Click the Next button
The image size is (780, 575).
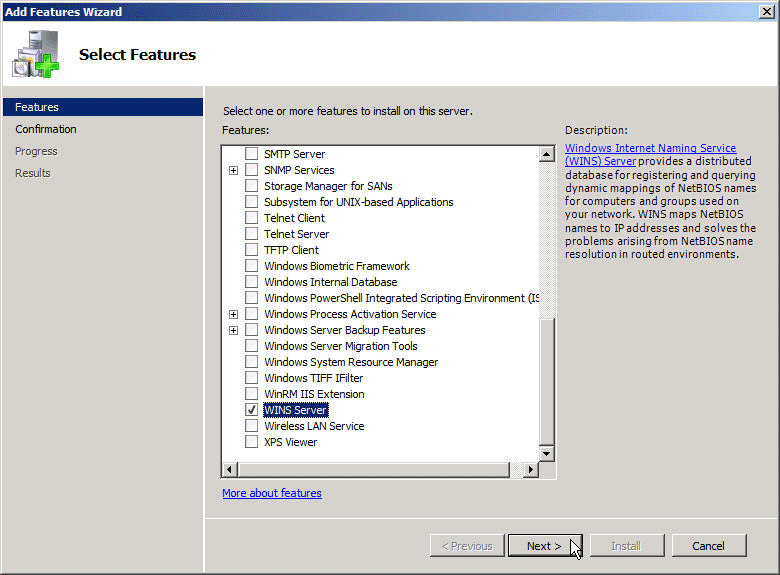[x=544, y=546]
